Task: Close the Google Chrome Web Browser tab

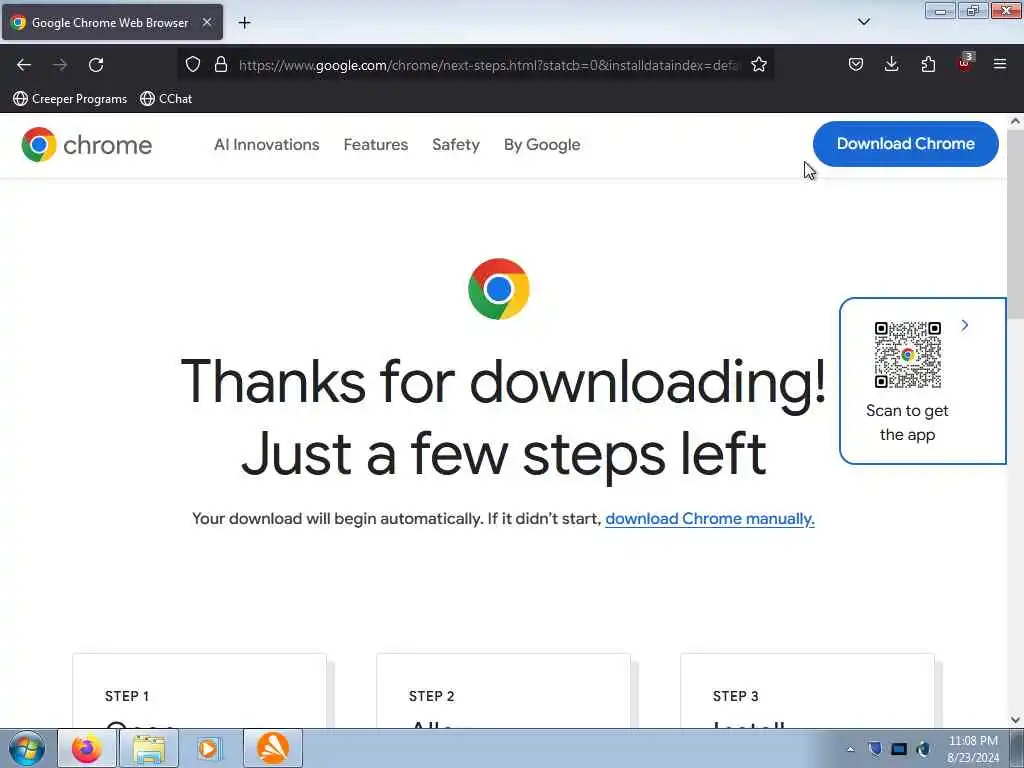Action: tap(207, 22)
